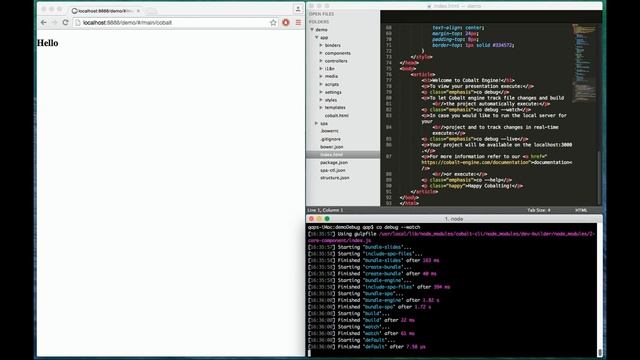The image size is (640, 360).
Task: Open the Chrome user profile button
Action: point(298,9)
